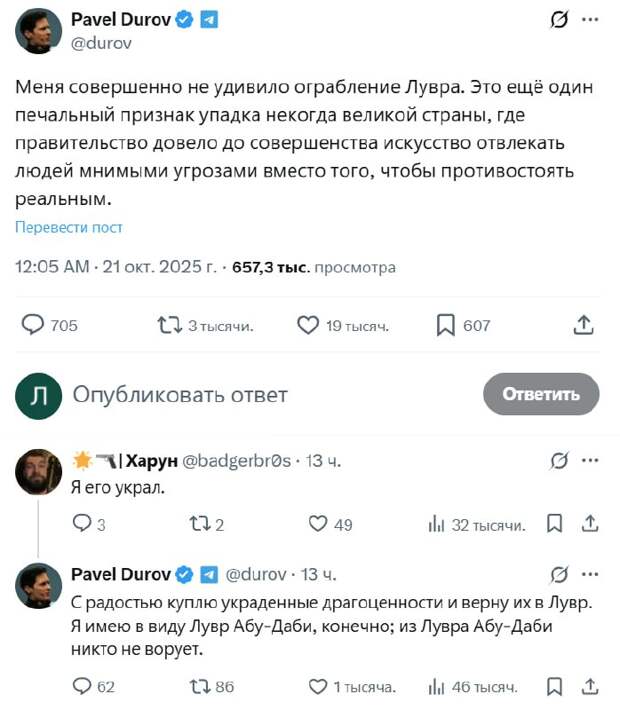Repost the main Louvre post
Image resolution: width=620 pixels, height=710 pixels.
tap(169, 325)
